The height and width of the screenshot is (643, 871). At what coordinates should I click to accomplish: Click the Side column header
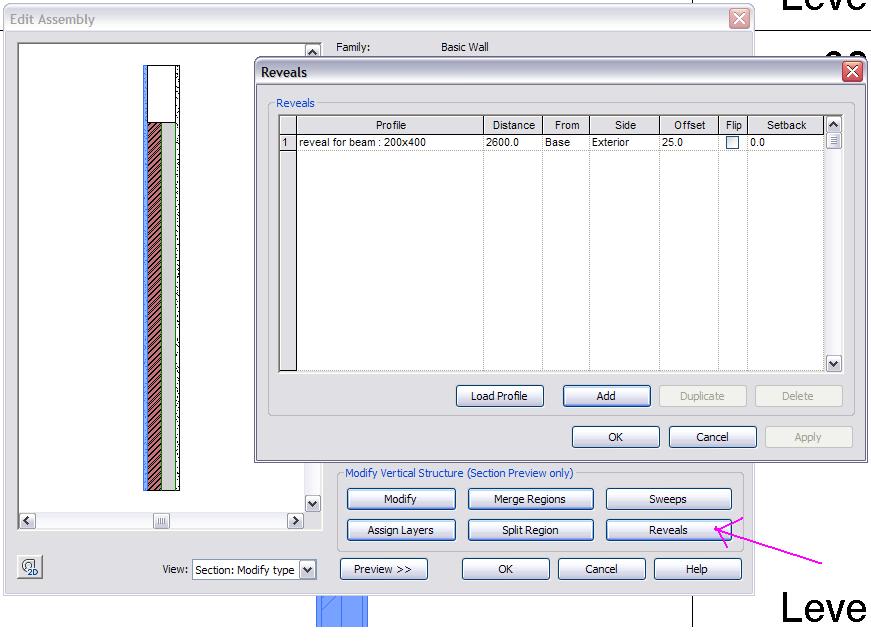[x=625, y=125]
